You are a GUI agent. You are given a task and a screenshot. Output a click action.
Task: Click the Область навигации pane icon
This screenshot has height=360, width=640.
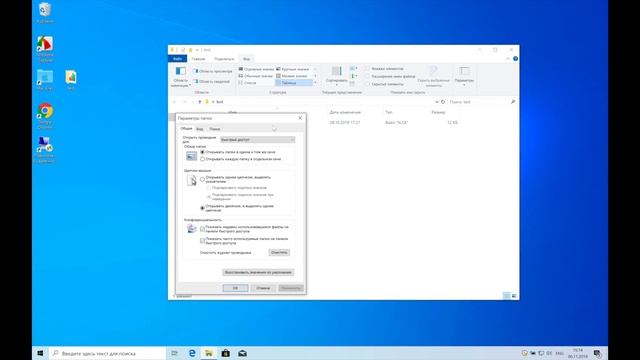(x=180, y=77)
